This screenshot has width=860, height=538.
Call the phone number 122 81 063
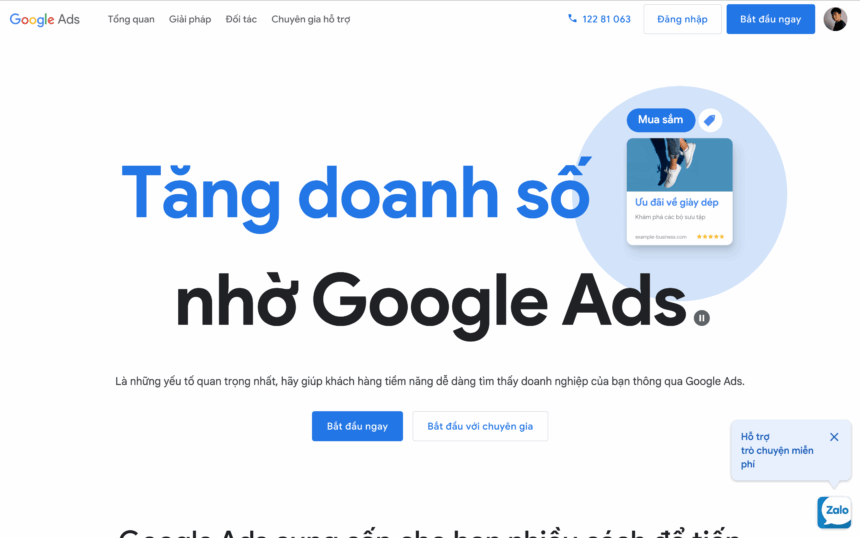[x=606, y=19]
